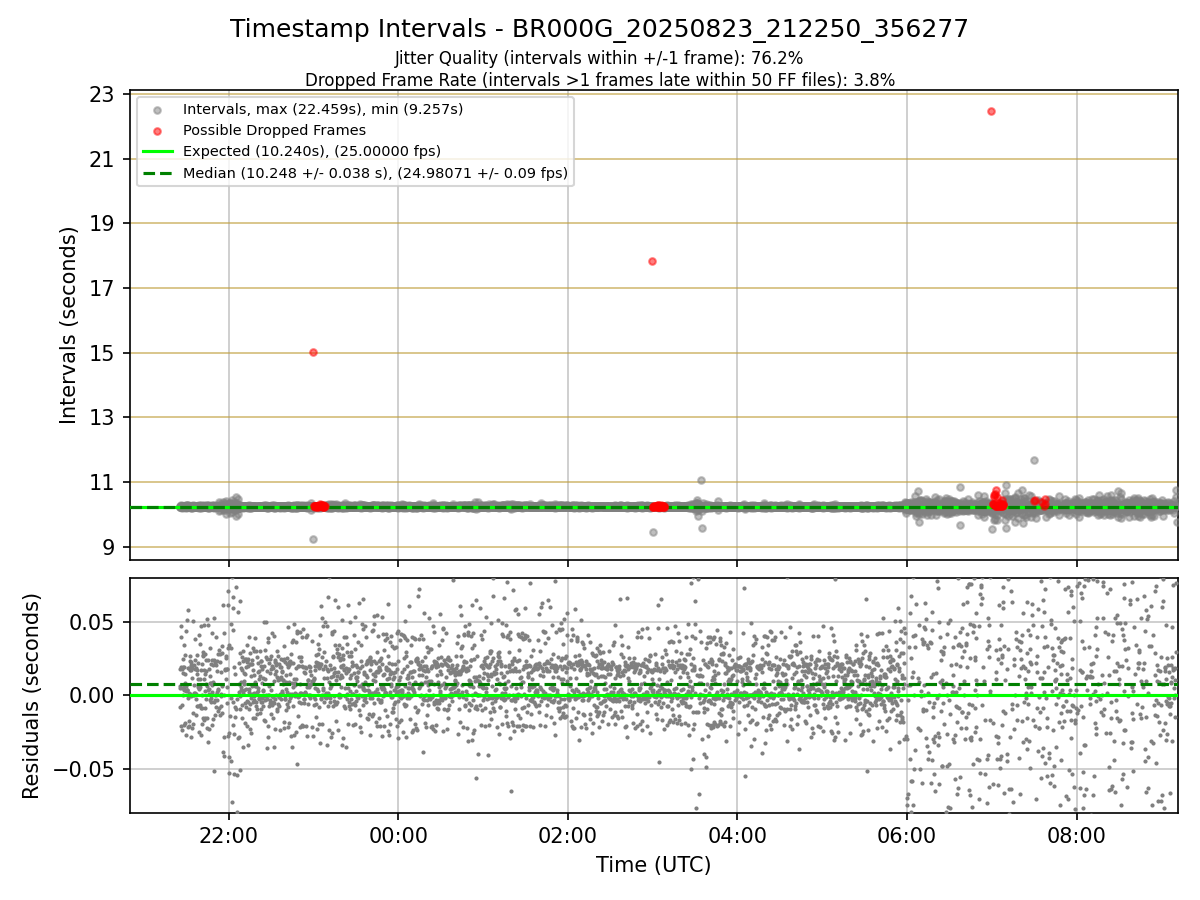Click the 'Dropped Frame Rate' 3.8% subtitle line
The width and height of the screenshot is (1200, 900).
coord(599,80)
